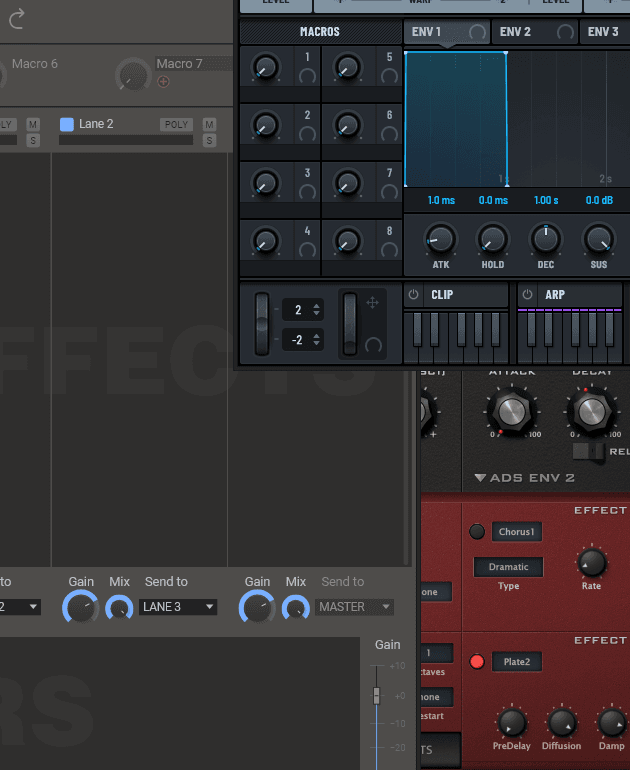Open the Plate2 effect selector
The width and height of the screenshot is (630, 770).
[517, 661]
